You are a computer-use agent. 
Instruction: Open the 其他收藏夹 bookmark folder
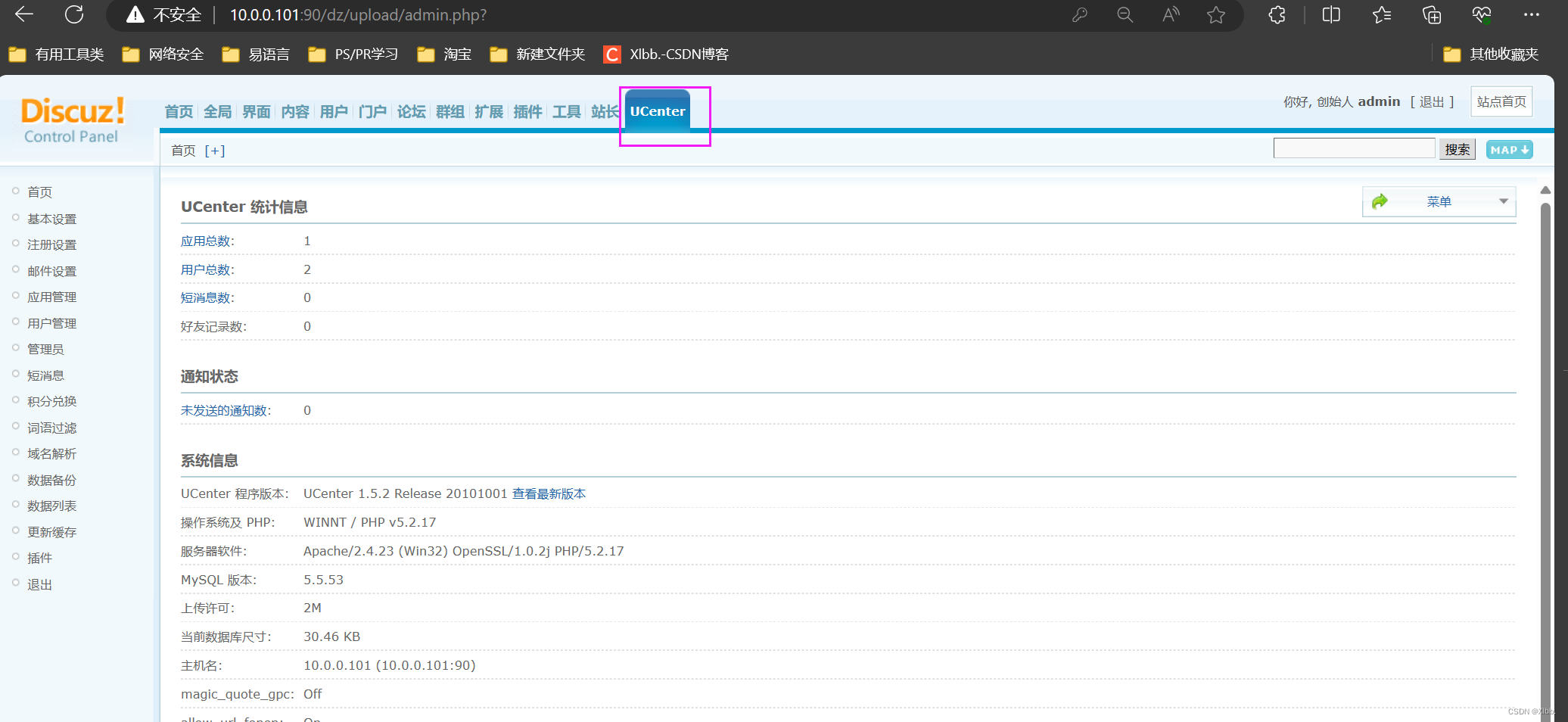click(x=1491, y=54)
